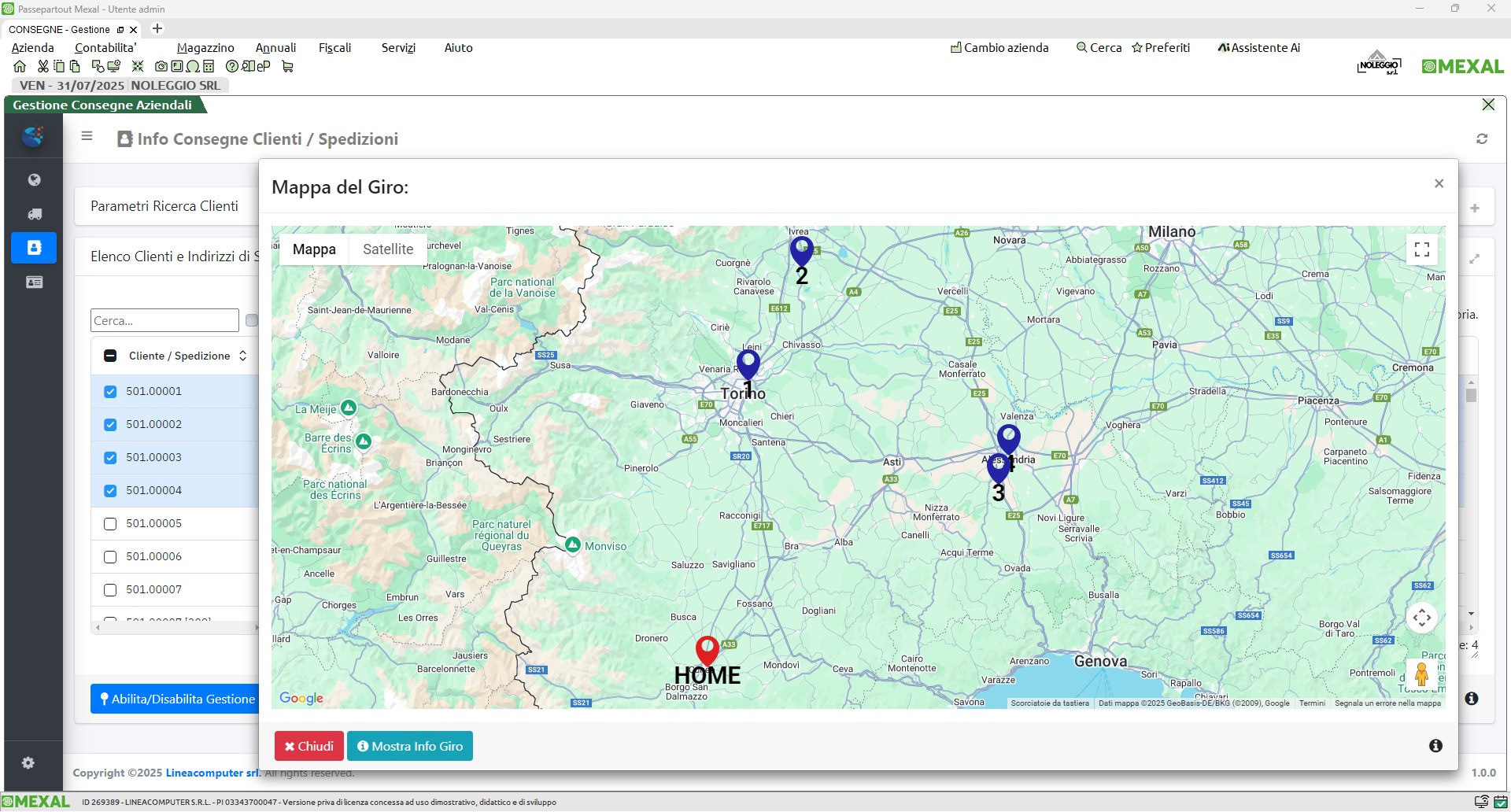This screenshot has height=812, width=1511.
Task: Open the globe section in the sidebar
Action: click(x=34, y=180)
